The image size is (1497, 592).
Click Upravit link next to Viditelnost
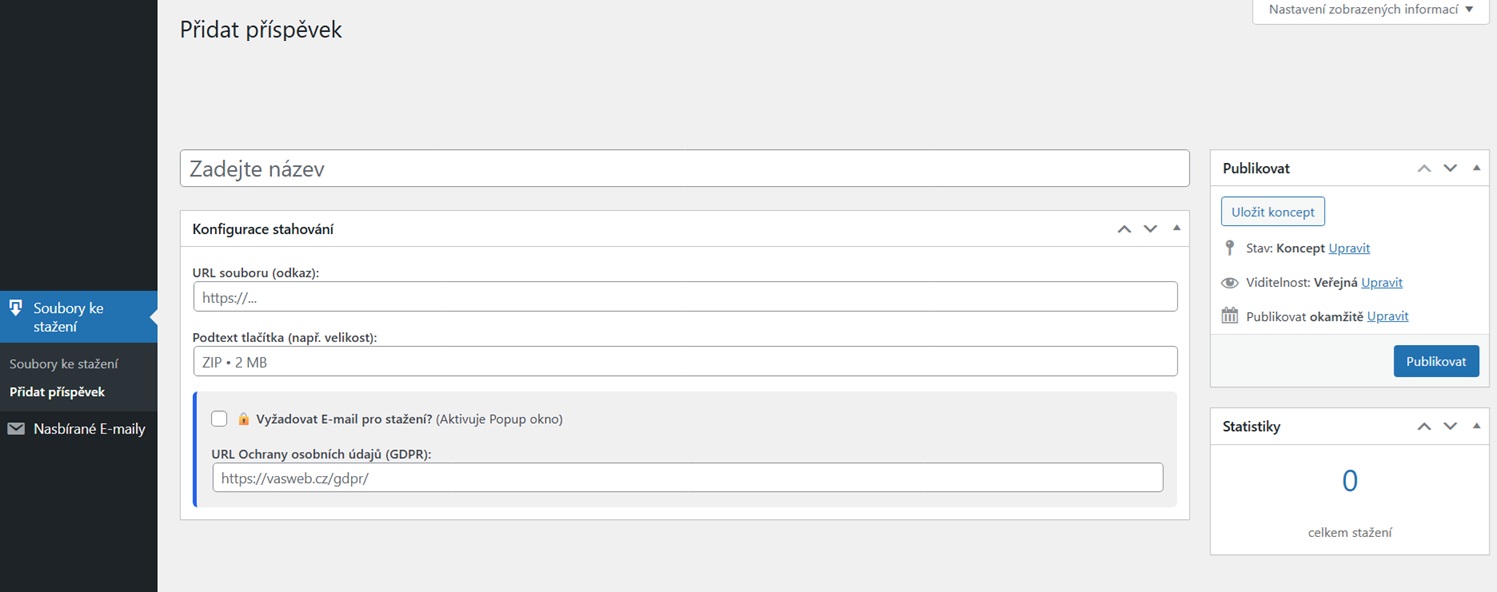1381,283
